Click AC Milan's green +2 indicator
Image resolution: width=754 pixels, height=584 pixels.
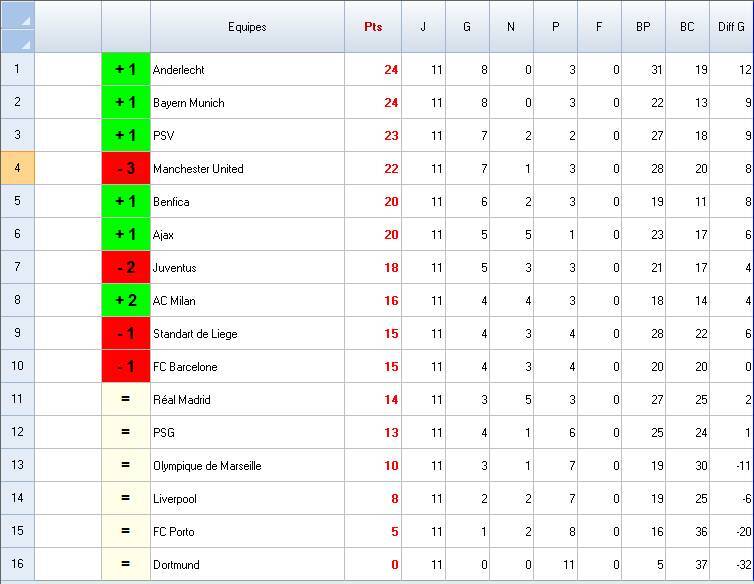[x=126, y=301]
